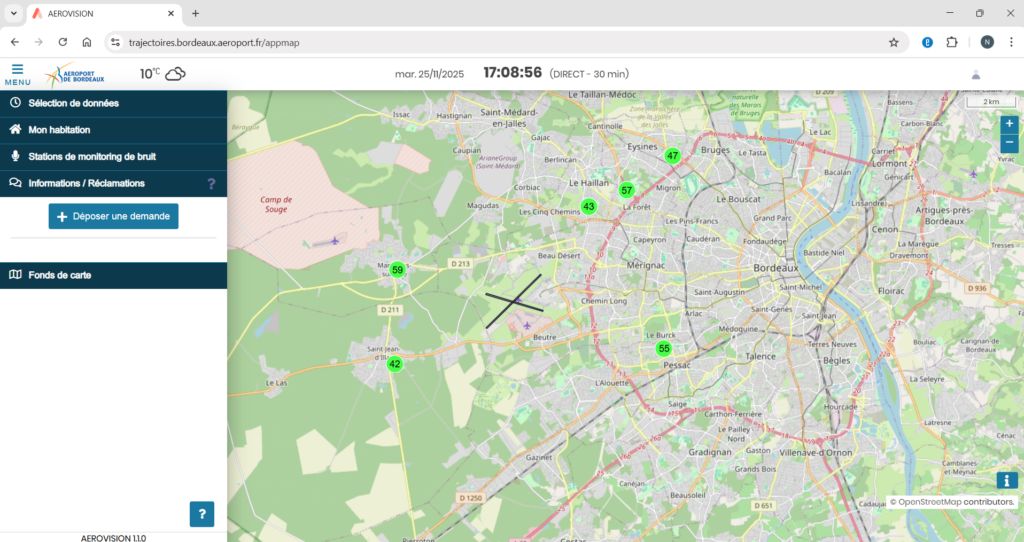This screenshot has height=542, width=1024.
Task: Click the user profile icon at top right
Action: [976, 74]
